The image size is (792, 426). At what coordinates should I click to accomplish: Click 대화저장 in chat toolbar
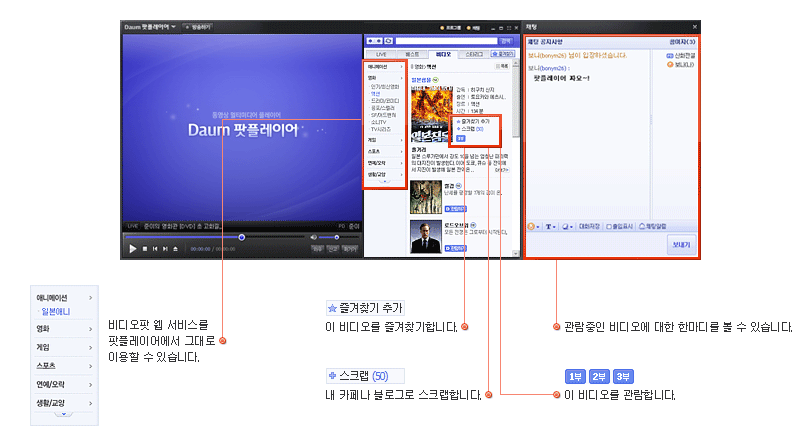(589, 226)
